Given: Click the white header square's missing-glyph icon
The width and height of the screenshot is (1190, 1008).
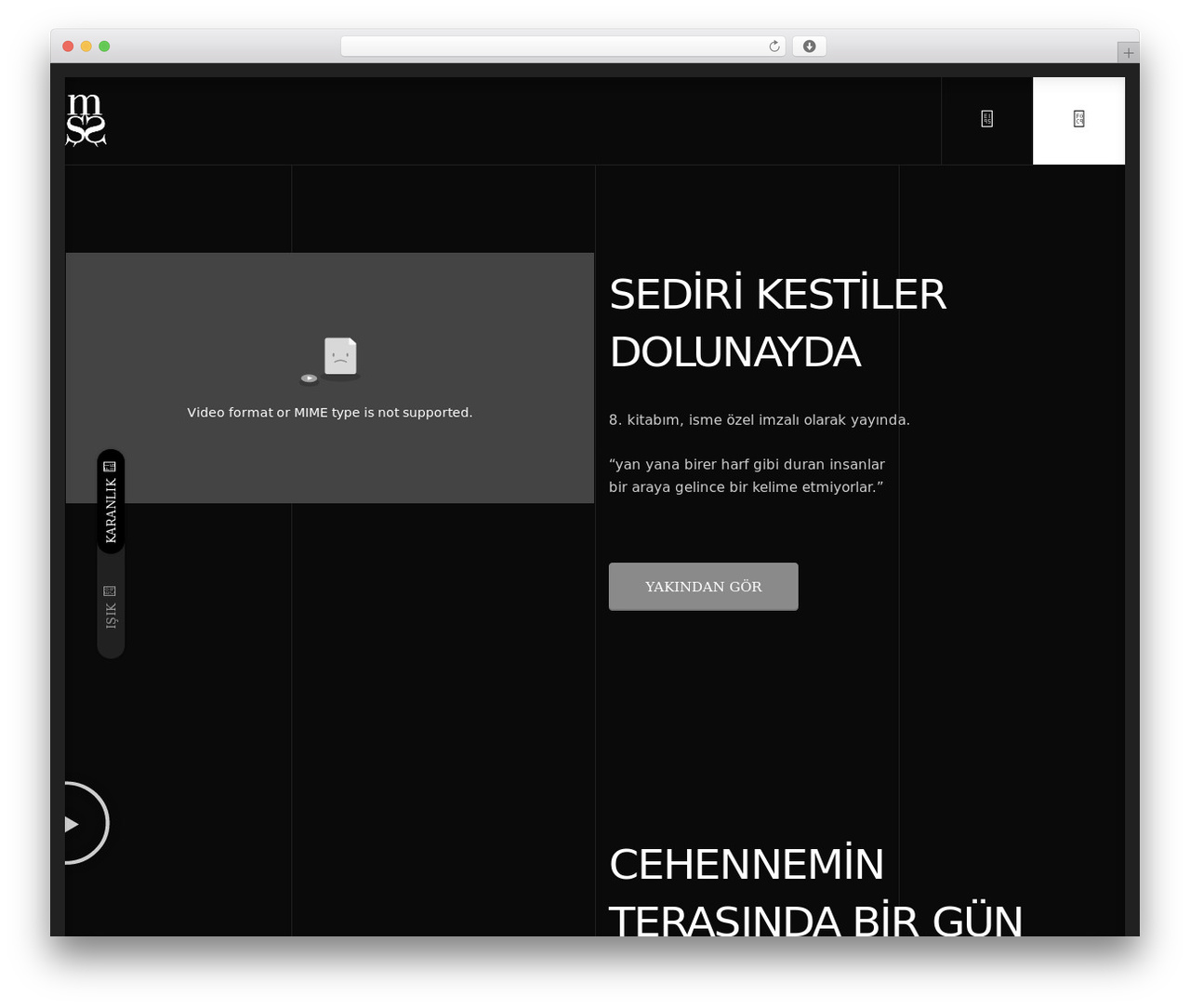Looking at the screenshot, I should pyautogui.click(x=1078, y=119).
